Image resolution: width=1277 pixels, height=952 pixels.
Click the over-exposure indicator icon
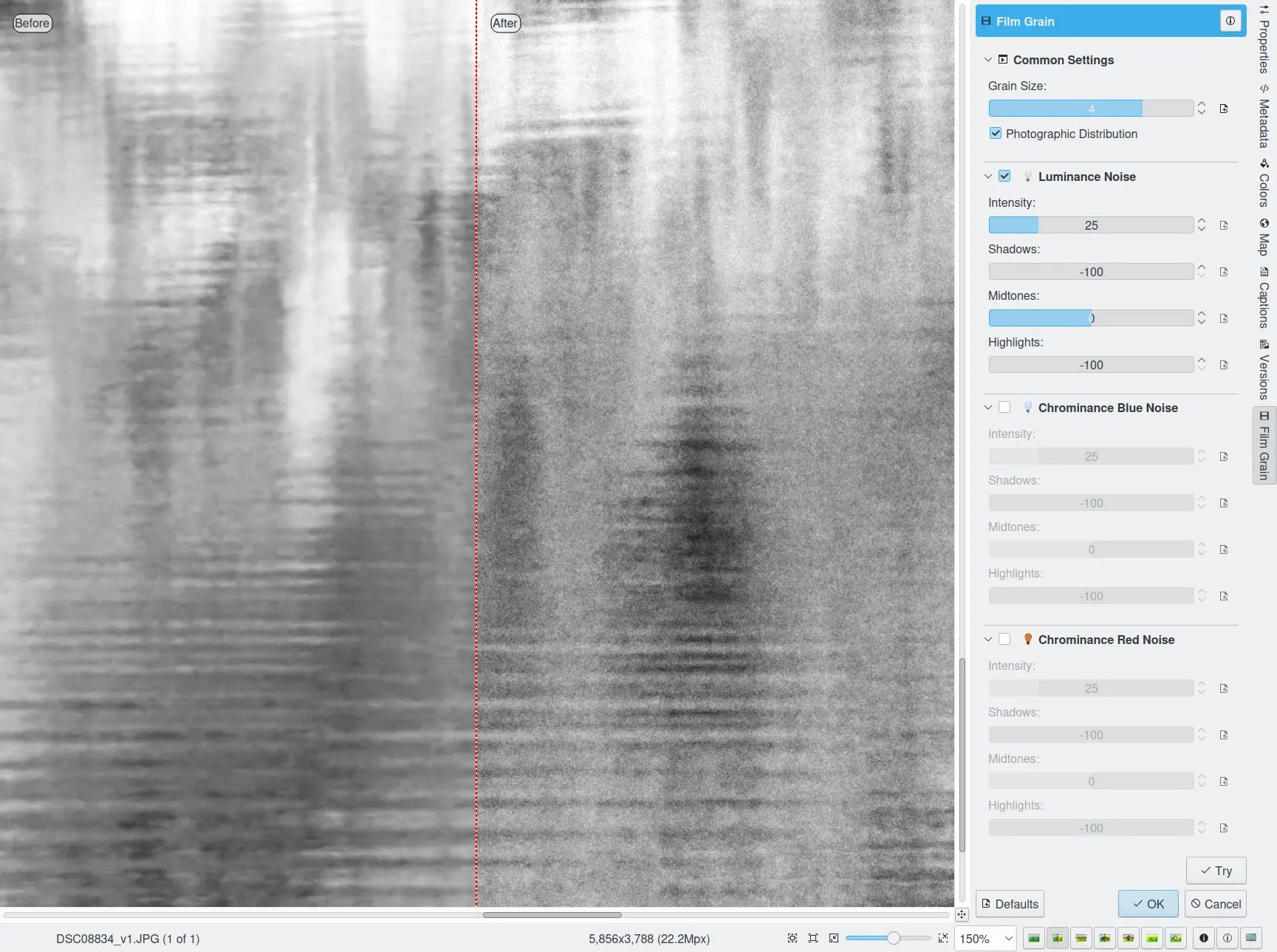[x=1227, y=938]
